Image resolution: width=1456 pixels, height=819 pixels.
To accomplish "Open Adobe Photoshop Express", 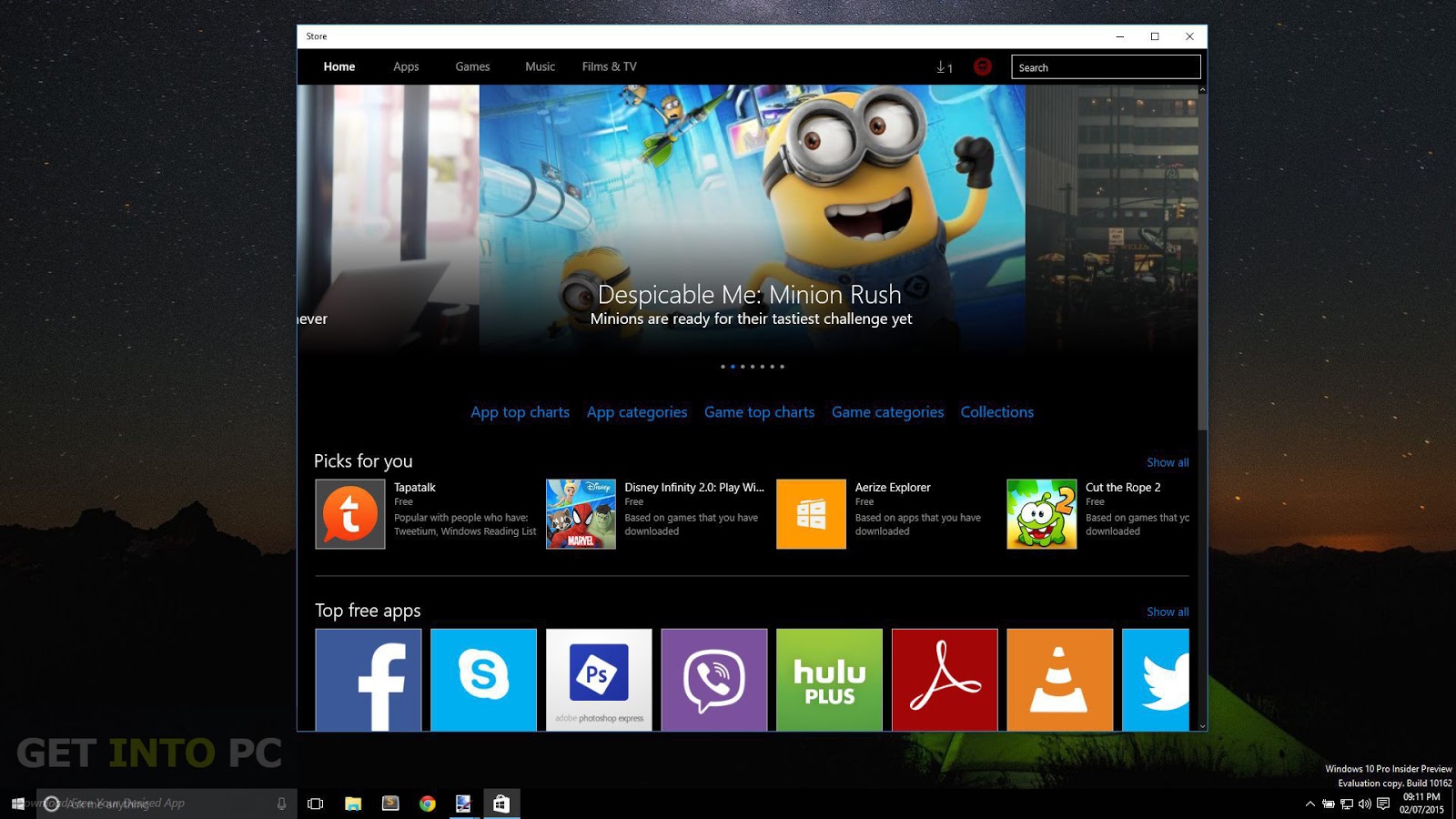I will (599, 679).
